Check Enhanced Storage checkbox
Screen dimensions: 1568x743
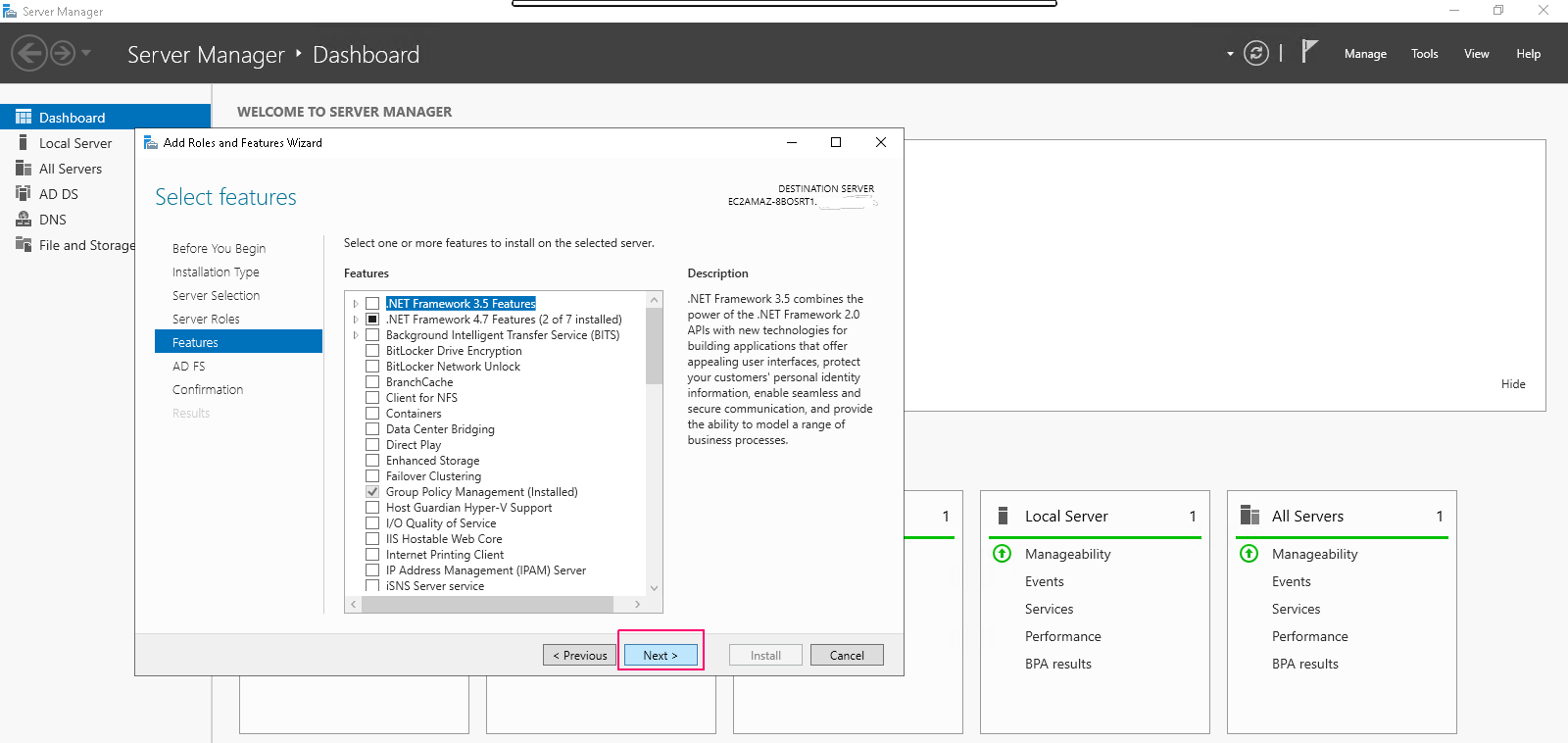coord(372,461)
